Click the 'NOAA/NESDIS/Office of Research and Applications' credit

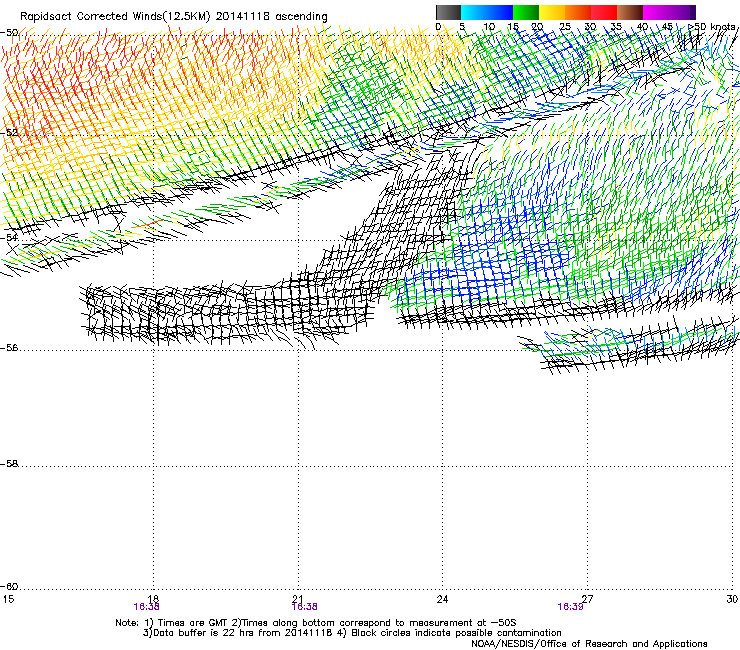coord(589,644)
